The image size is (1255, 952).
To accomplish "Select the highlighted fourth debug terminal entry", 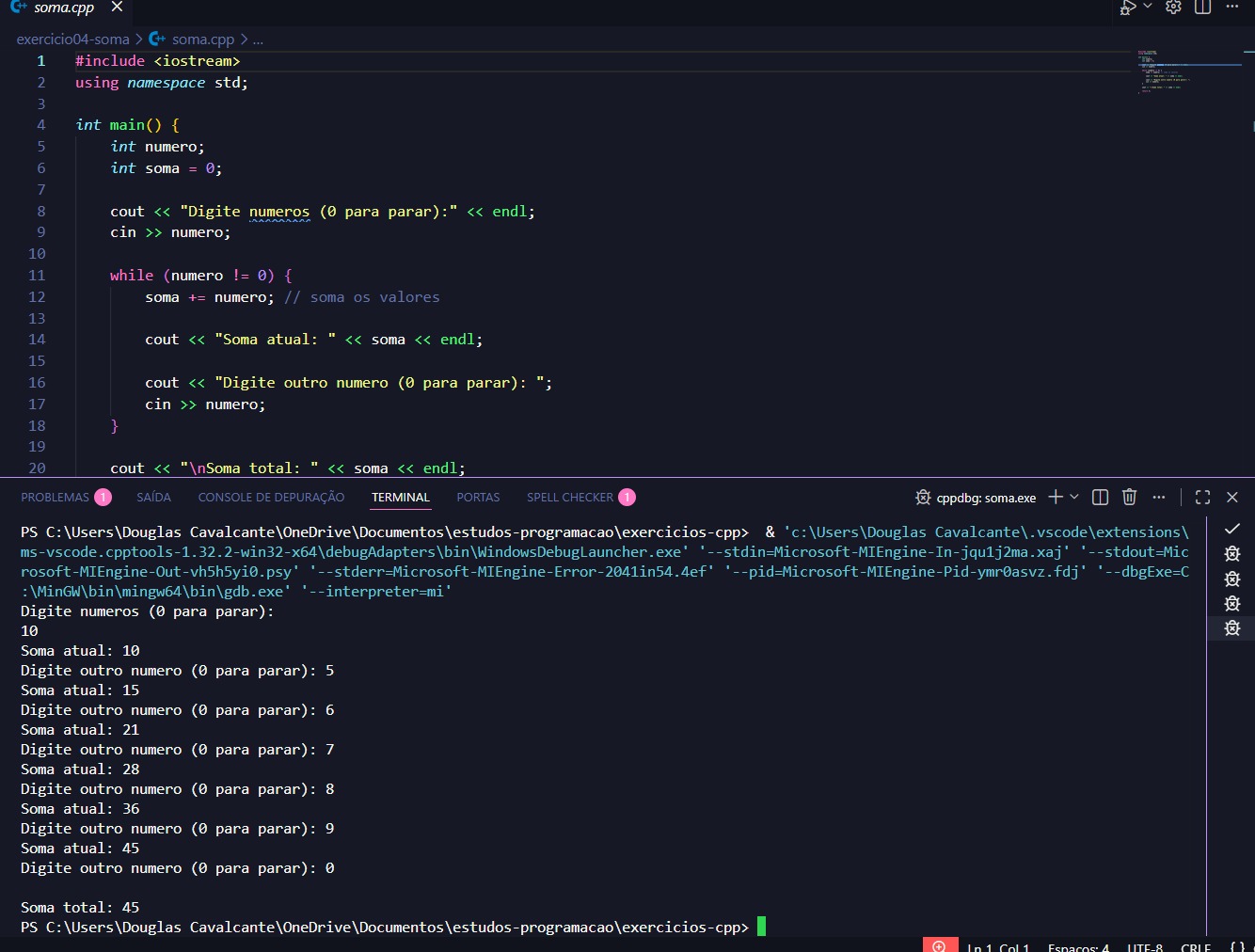I will (x=1232, y=628).
